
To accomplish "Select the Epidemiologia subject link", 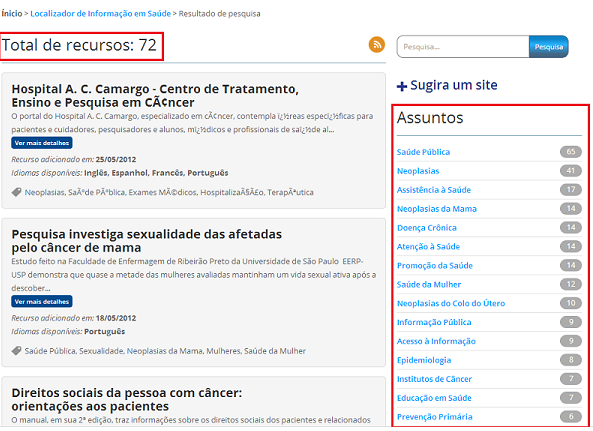I will tap(424, 360).
